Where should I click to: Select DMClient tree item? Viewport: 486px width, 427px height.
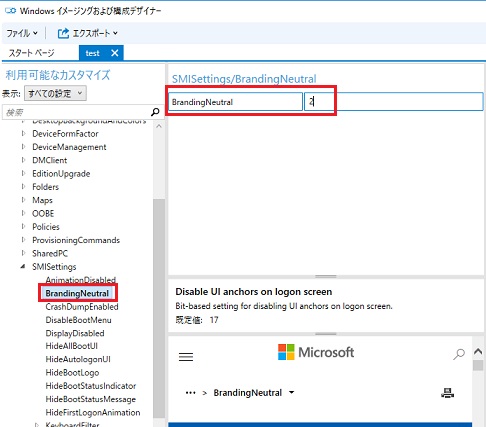[50, 160]
